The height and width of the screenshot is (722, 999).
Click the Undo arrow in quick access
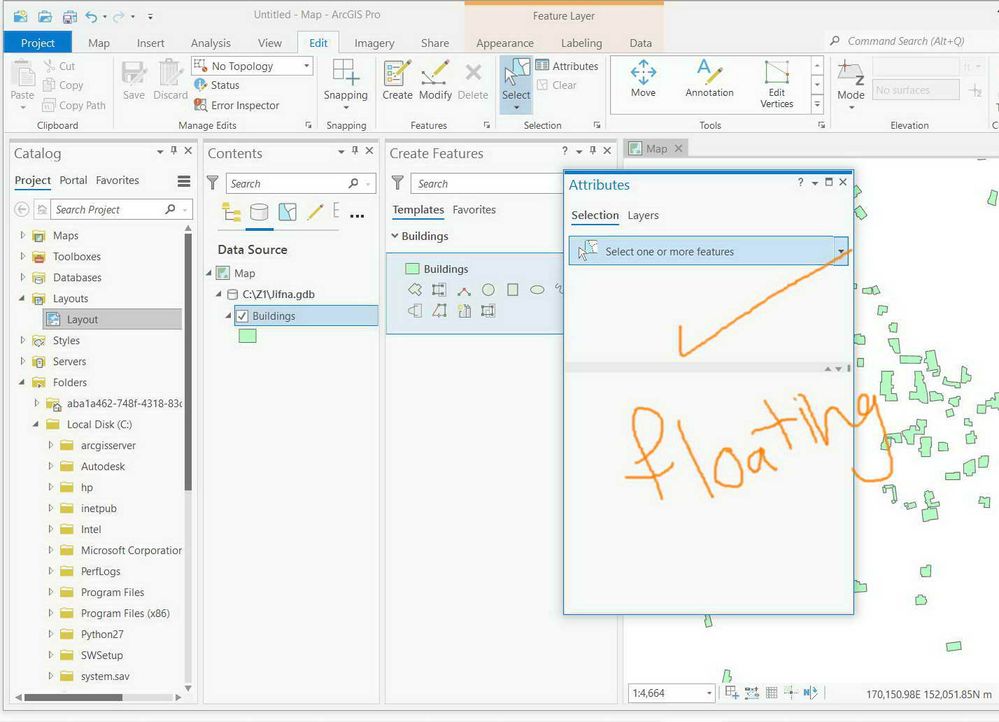[x=92, y=16]
